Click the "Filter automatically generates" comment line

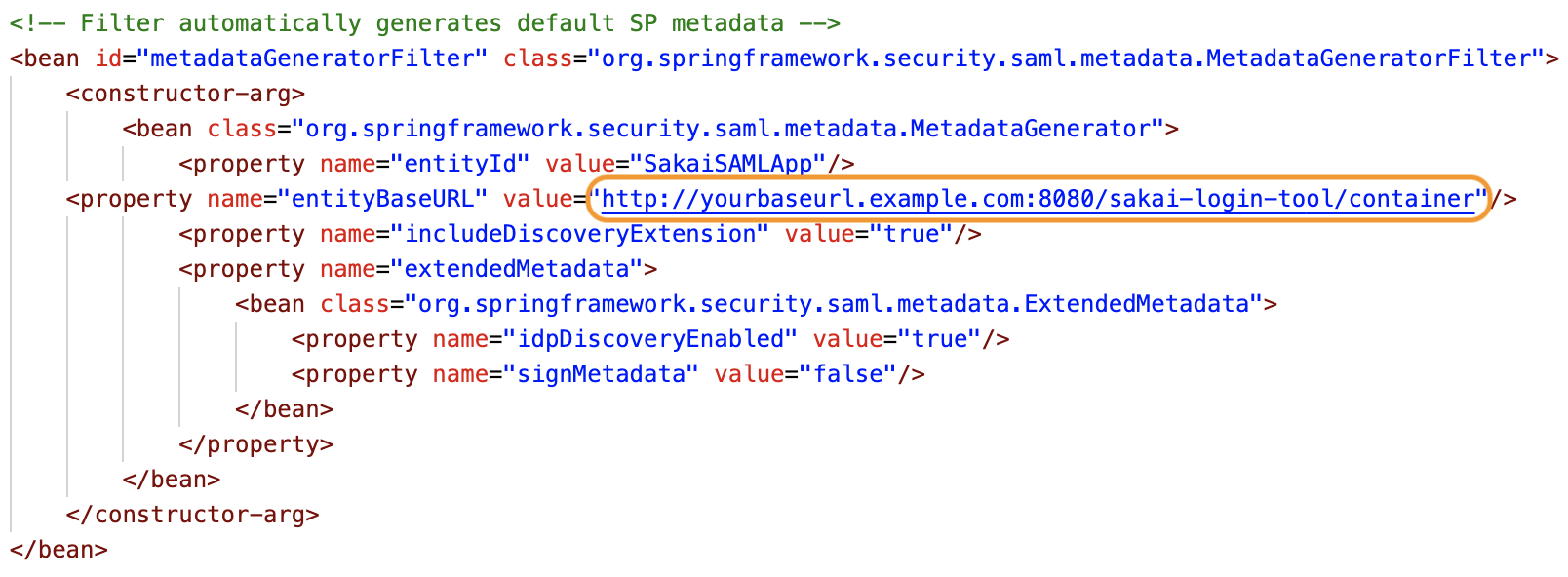pyautogui.click(x=424, y=23)
